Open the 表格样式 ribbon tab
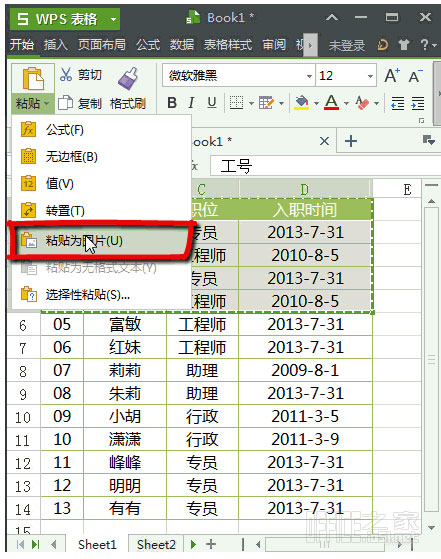The width and height of the screenshot is (441, 559). (x=228, y=45)
